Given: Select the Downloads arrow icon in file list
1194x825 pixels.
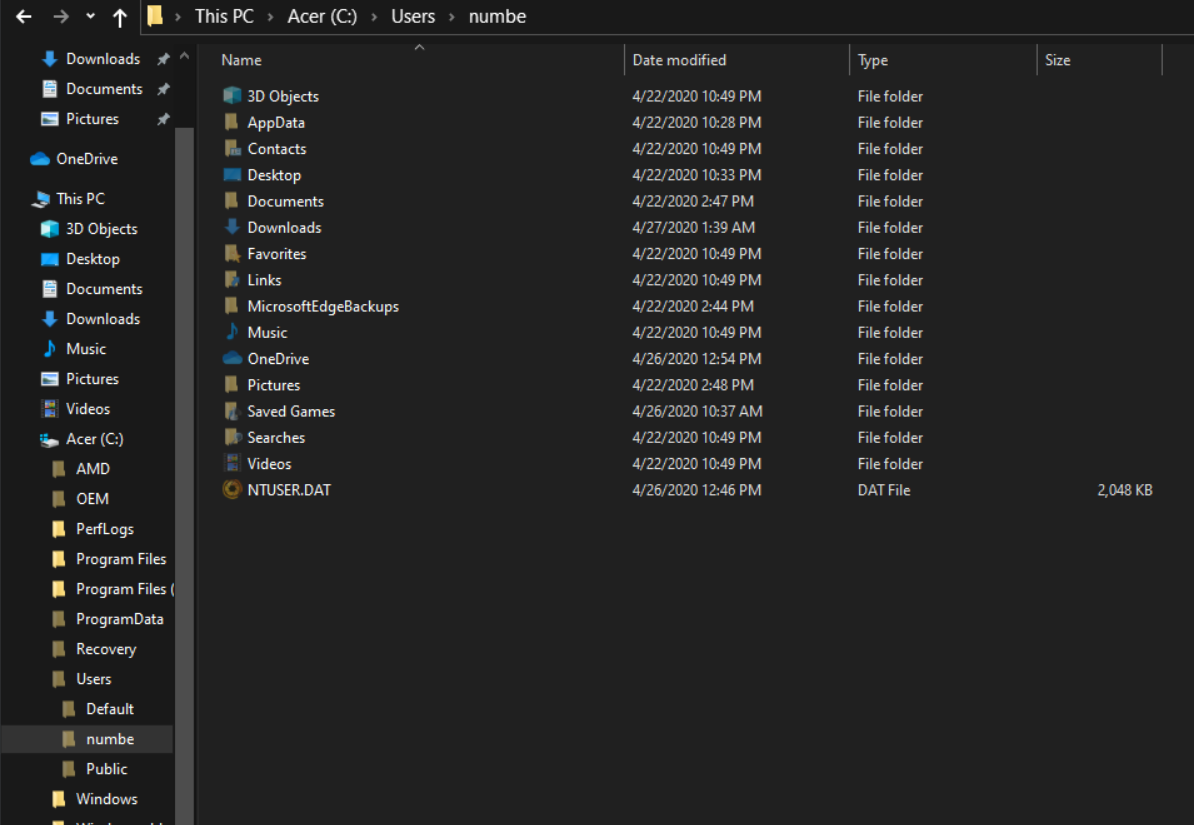Looking at the screenshot, I should click(232, 226).
